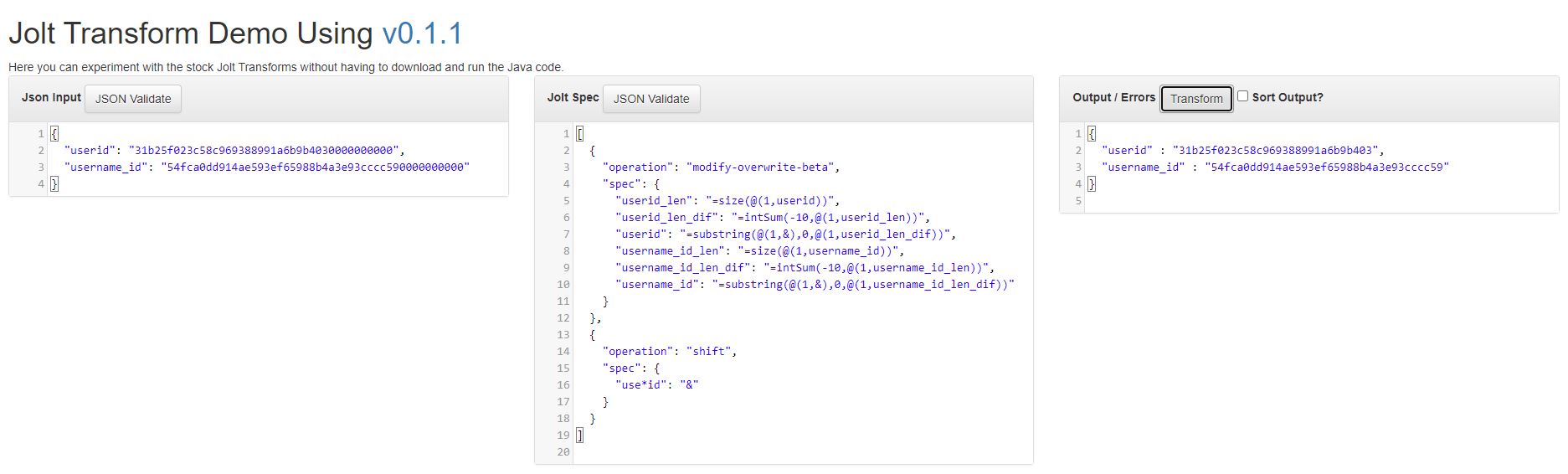Click the Json Input panel label
This screenshot has height=474, width=1568.
(51, 97)
